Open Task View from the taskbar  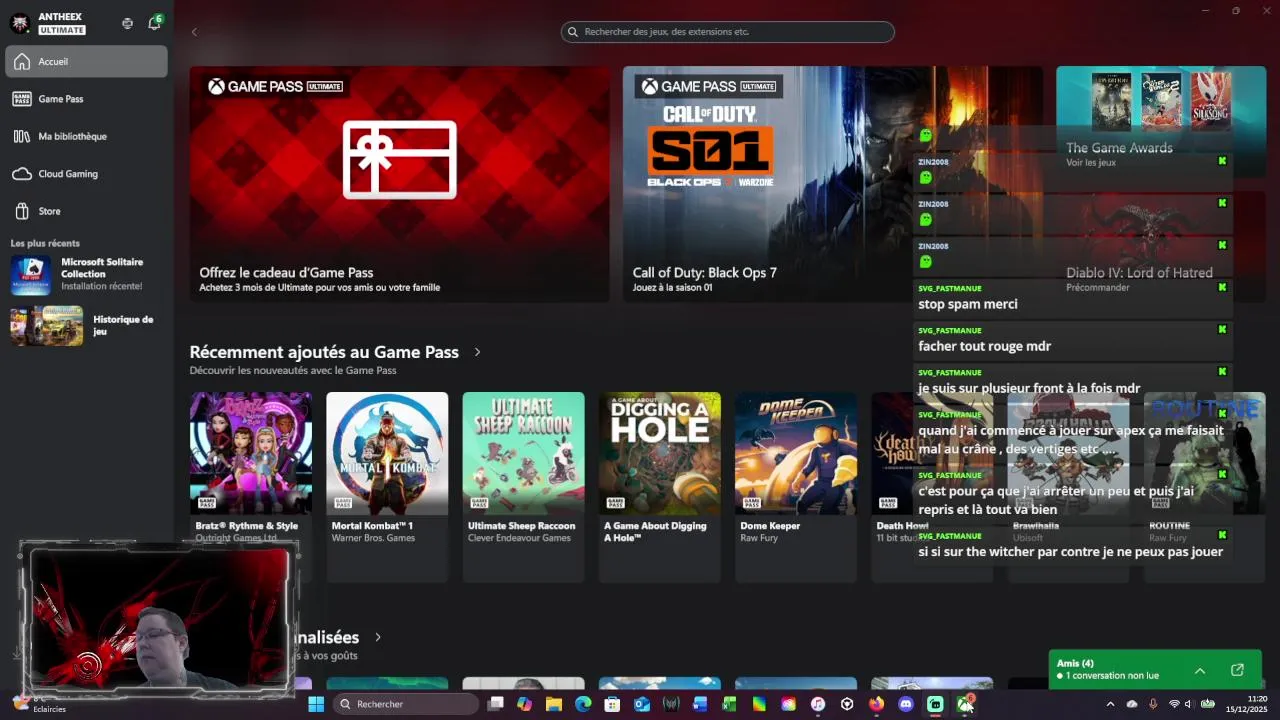click(x=495, y=704)
